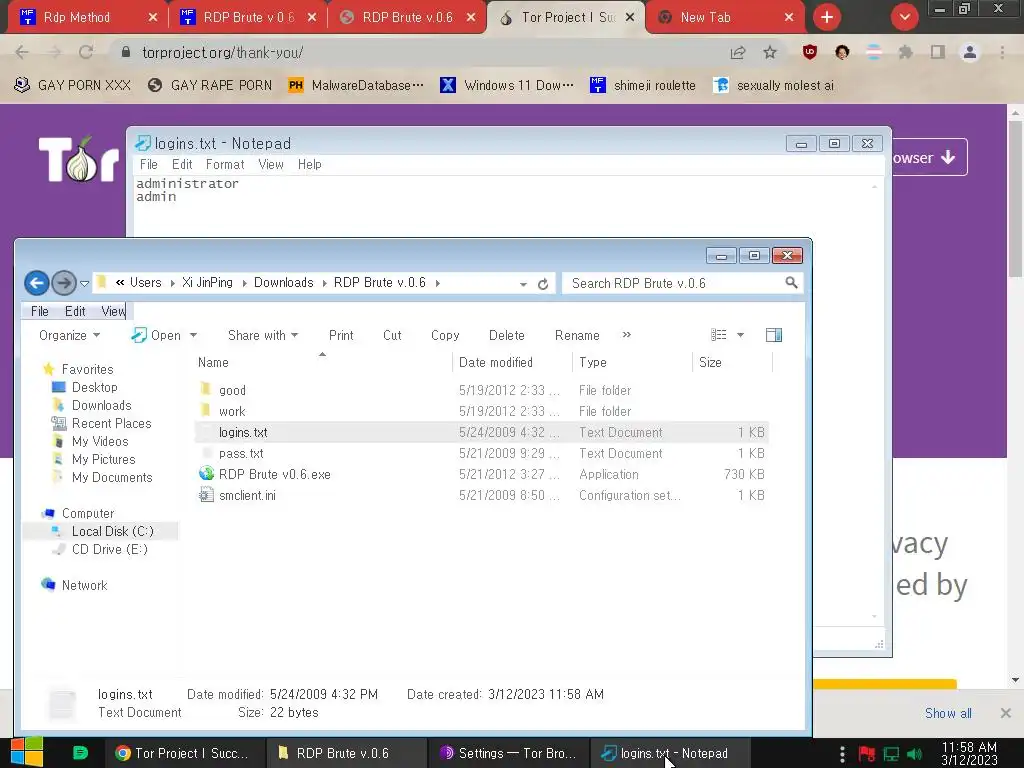
Task: Open Recent Places in sidebar
Action: click(111, 423)
